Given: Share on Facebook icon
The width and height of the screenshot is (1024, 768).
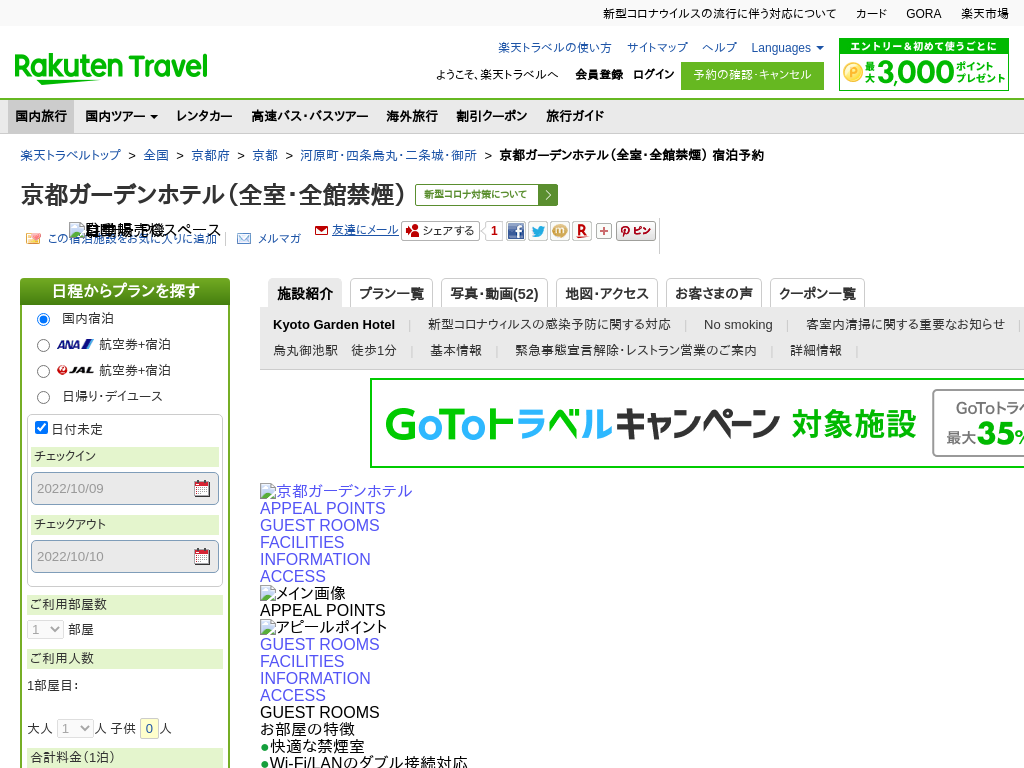Looking at the screenshot, I should click(516, 231).
